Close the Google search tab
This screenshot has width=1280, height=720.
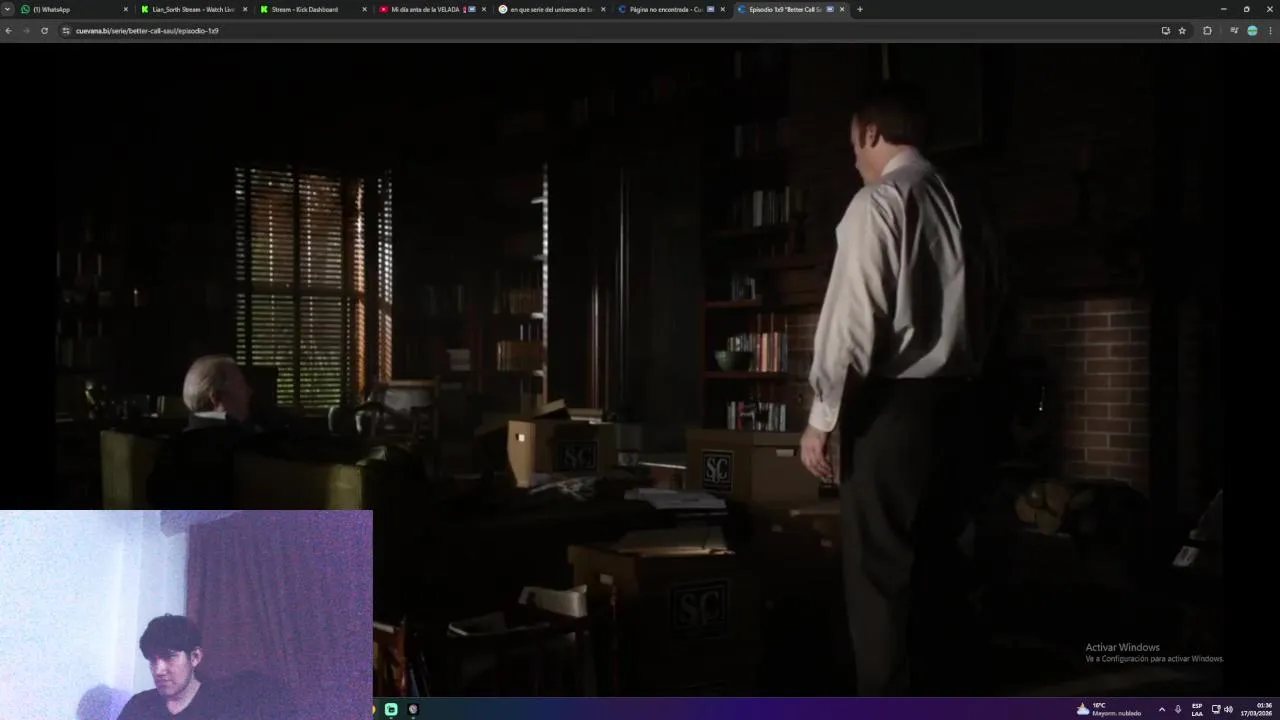[603, 9]
